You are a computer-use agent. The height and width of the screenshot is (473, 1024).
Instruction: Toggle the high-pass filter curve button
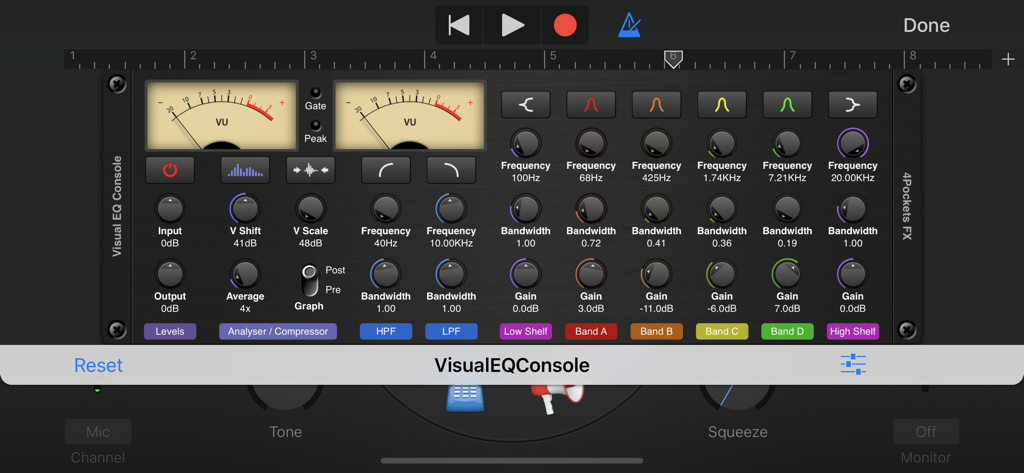point(385,170)
